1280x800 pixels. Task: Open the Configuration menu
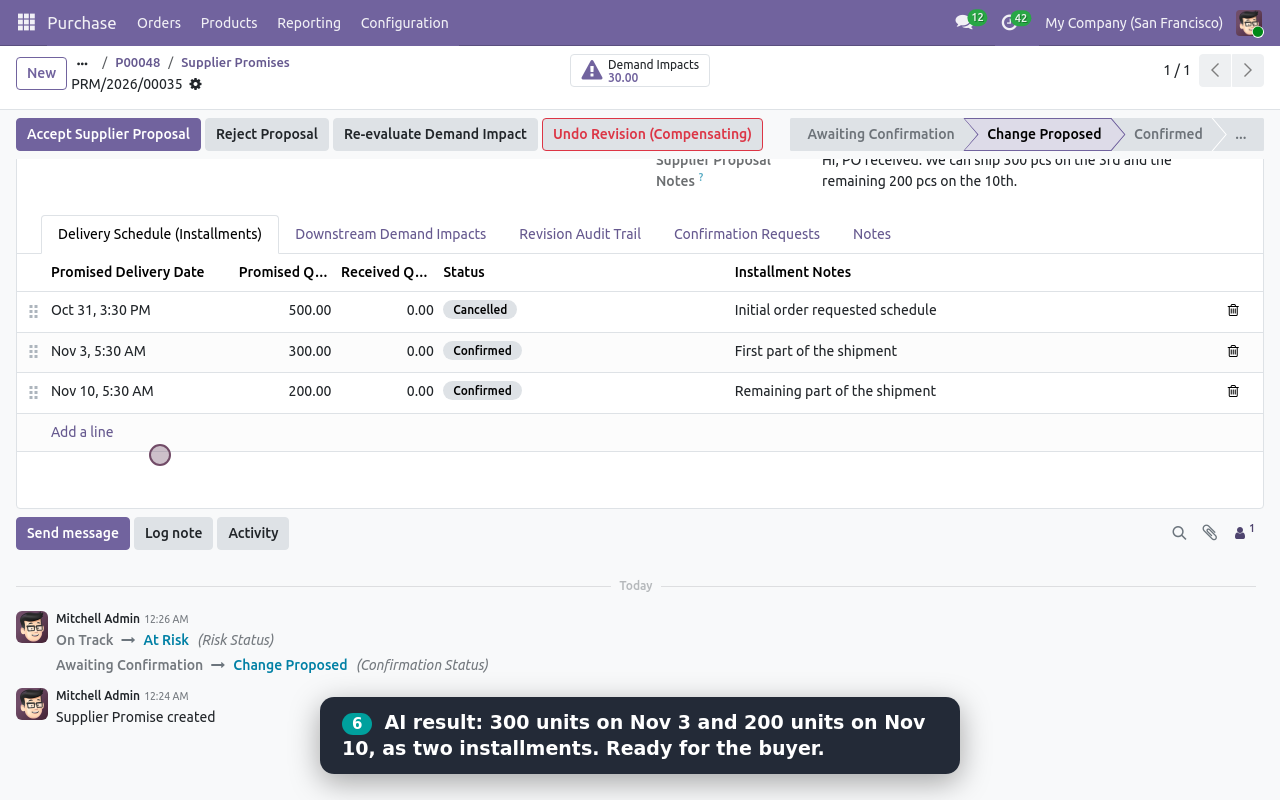tap(405, 23)
